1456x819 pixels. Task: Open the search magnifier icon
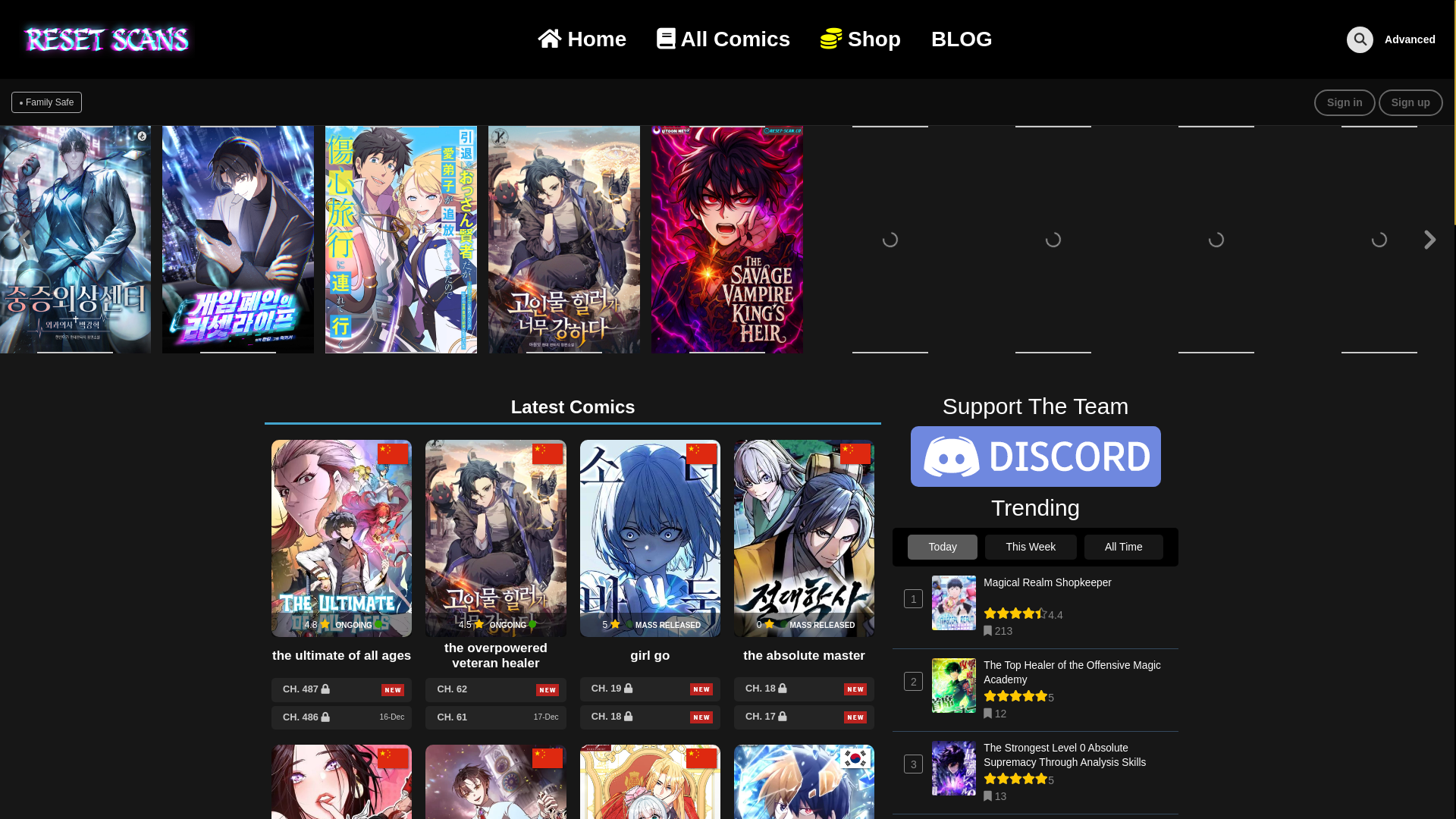(x=1360, y=39)
